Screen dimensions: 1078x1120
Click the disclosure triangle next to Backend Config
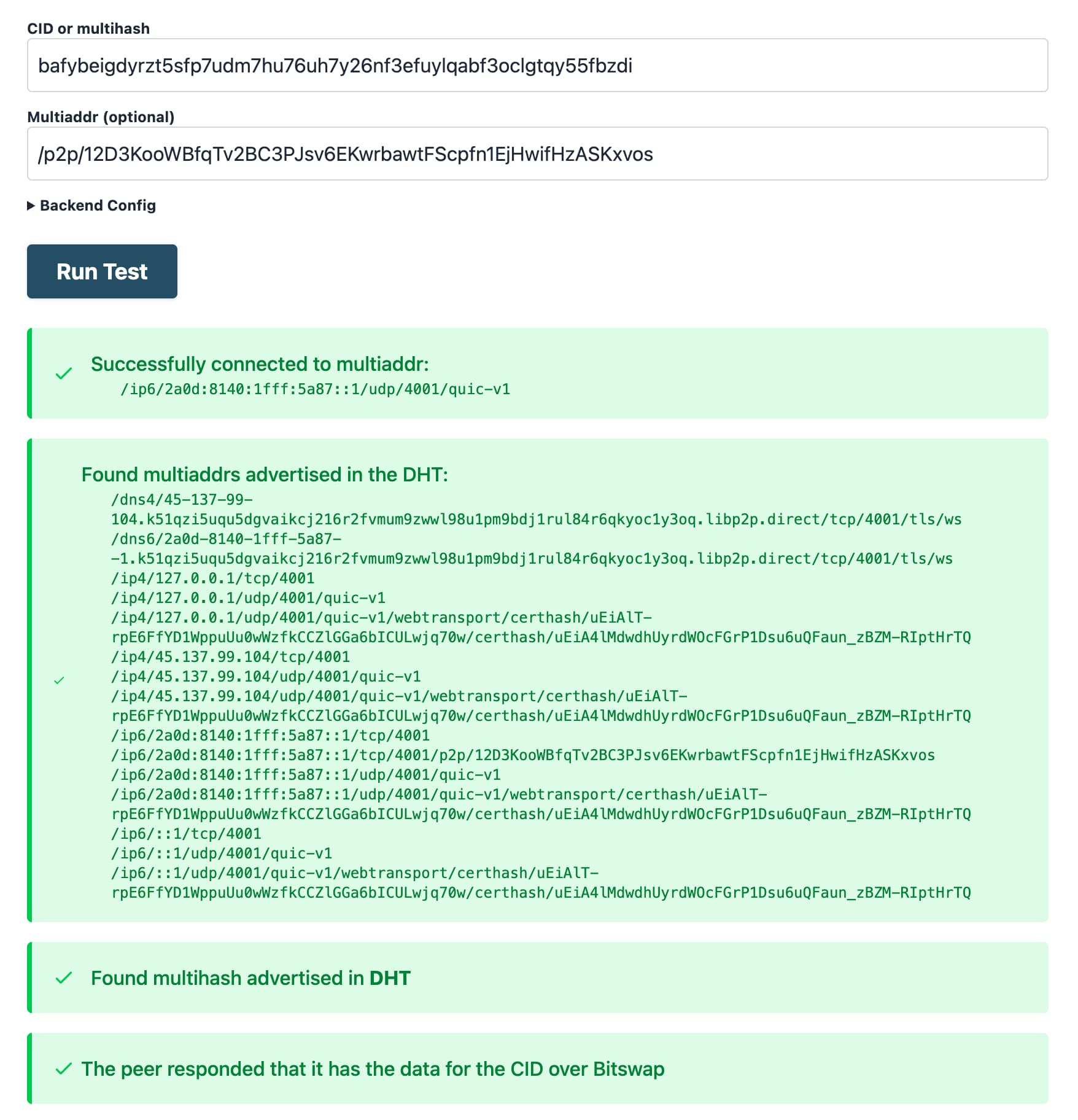point(30,205)
